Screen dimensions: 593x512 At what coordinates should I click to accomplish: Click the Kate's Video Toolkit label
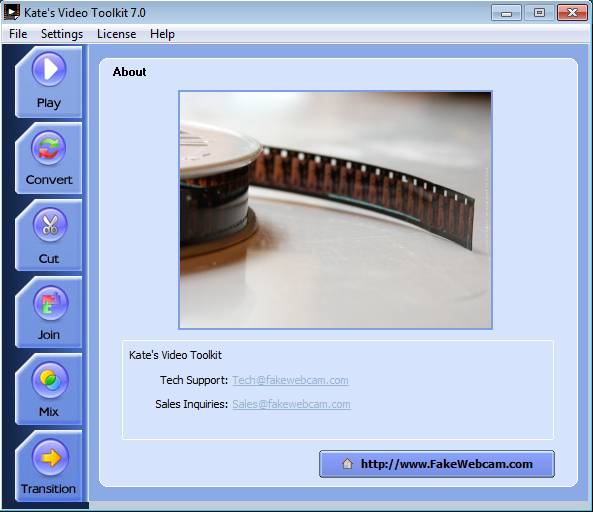pos(175,355)
